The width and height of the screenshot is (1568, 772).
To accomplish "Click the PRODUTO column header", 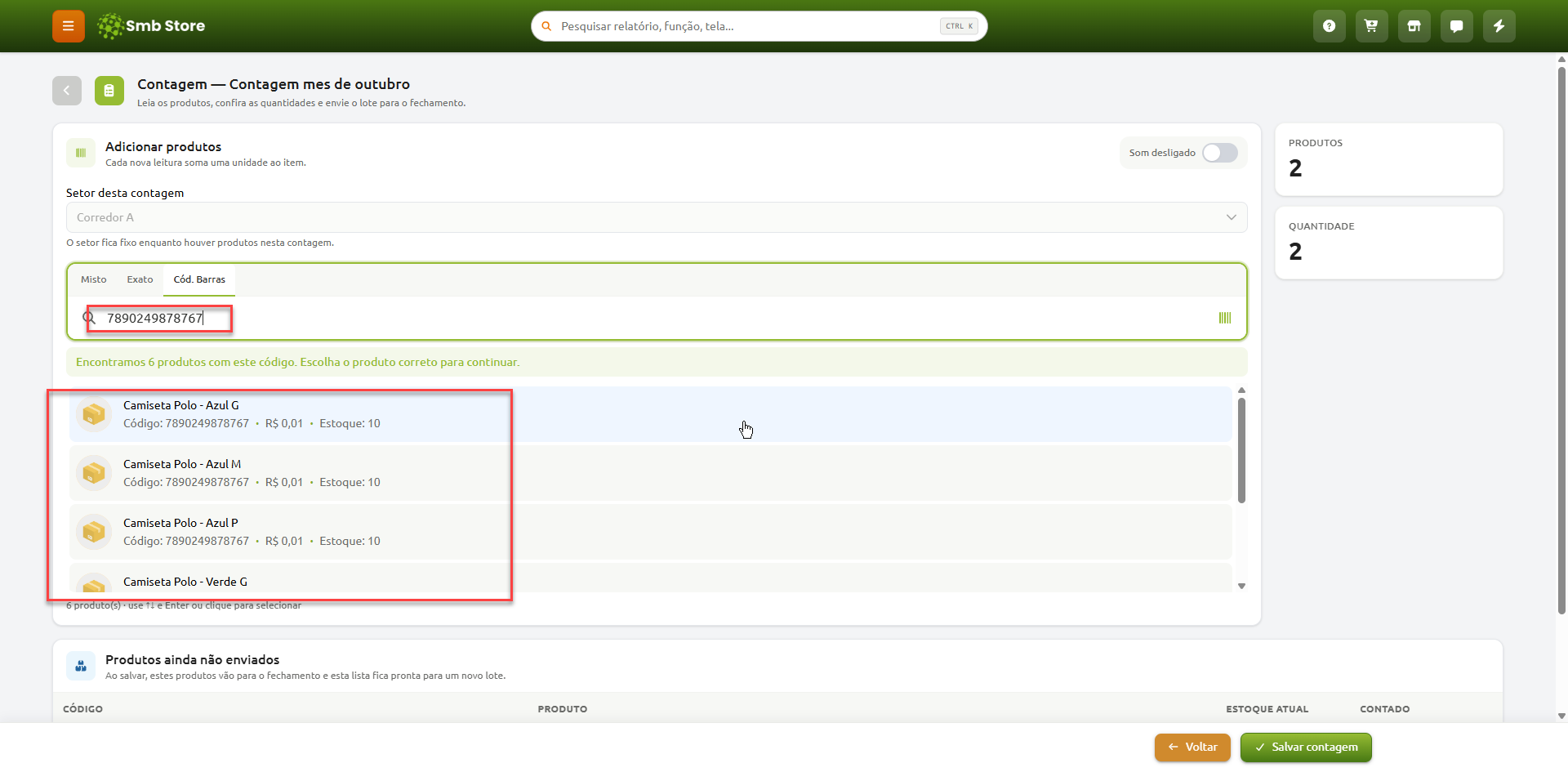I will (563, 709).
